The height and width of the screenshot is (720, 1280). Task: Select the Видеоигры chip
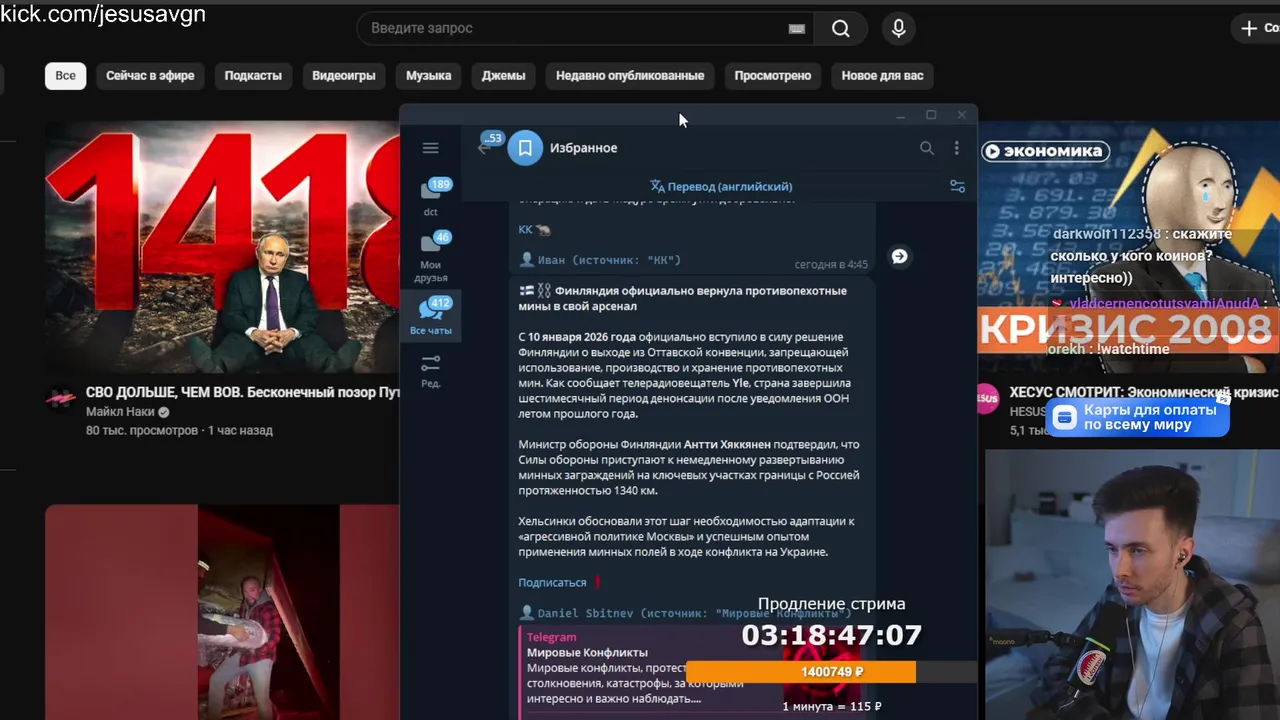point(344,75)
